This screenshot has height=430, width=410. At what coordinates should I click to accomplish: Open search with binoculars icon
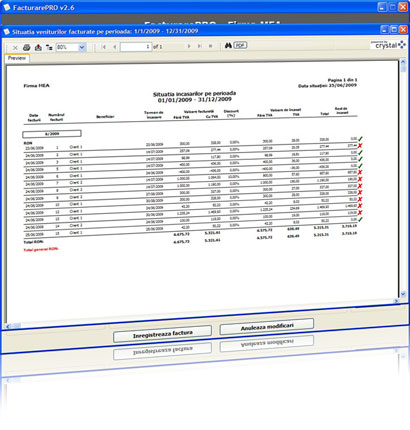pos(228,45)
